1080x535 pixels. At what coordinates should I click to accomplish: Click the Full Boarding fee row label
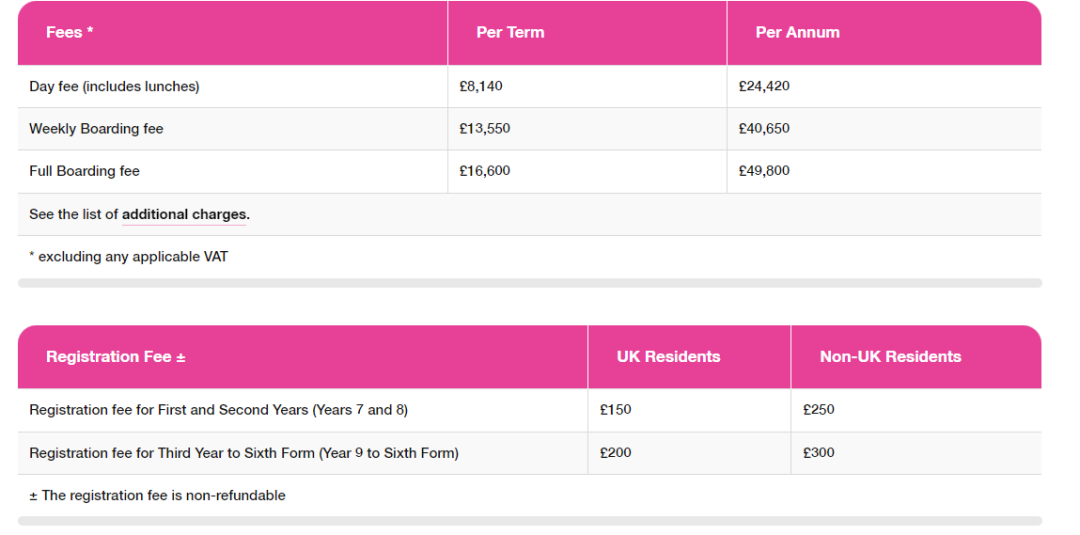point(84,171)
